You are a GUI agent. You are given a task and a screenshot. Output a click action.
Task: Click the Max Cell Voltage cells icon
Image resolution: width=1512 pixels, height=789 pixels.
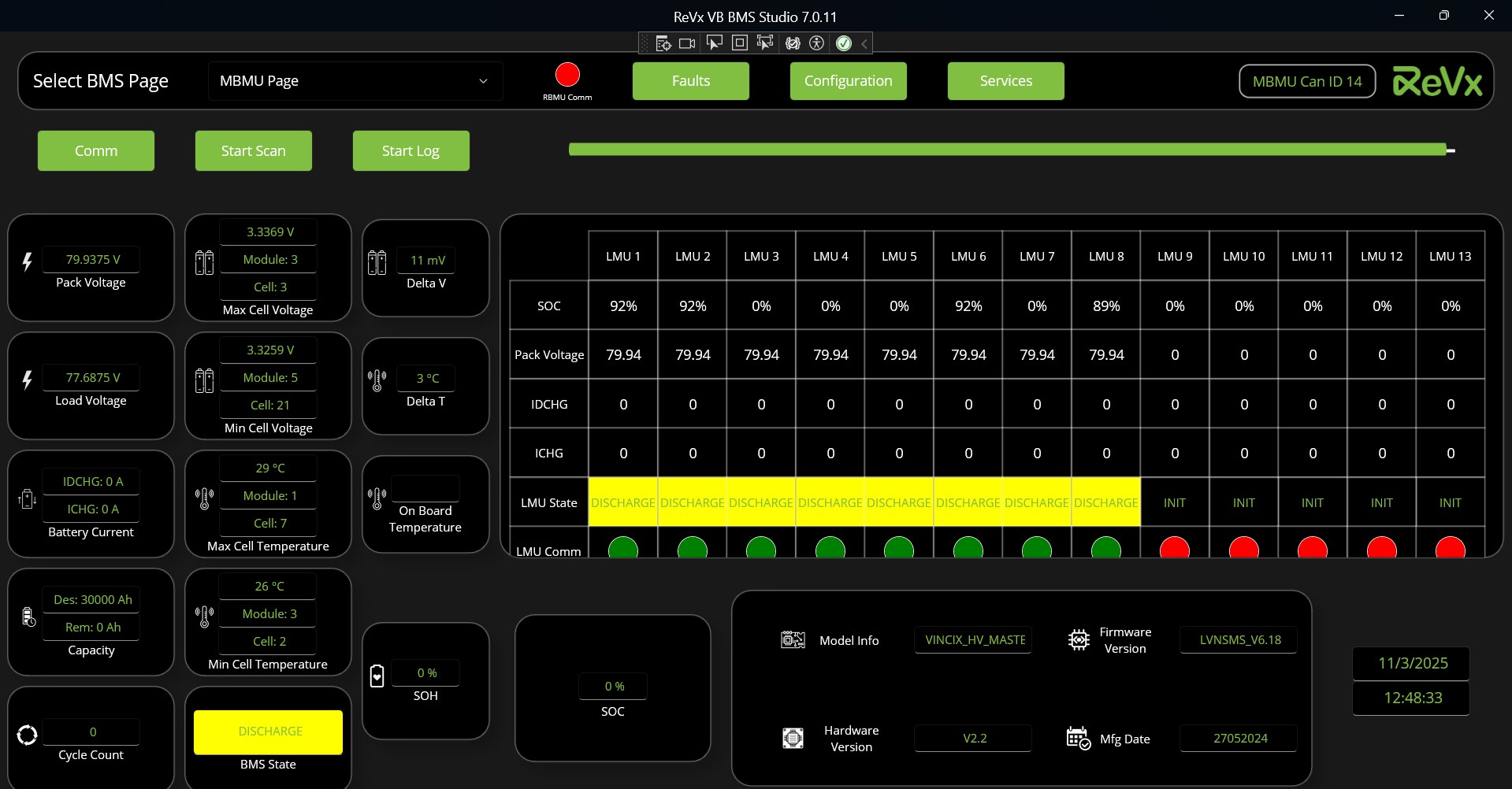(204, 262)
